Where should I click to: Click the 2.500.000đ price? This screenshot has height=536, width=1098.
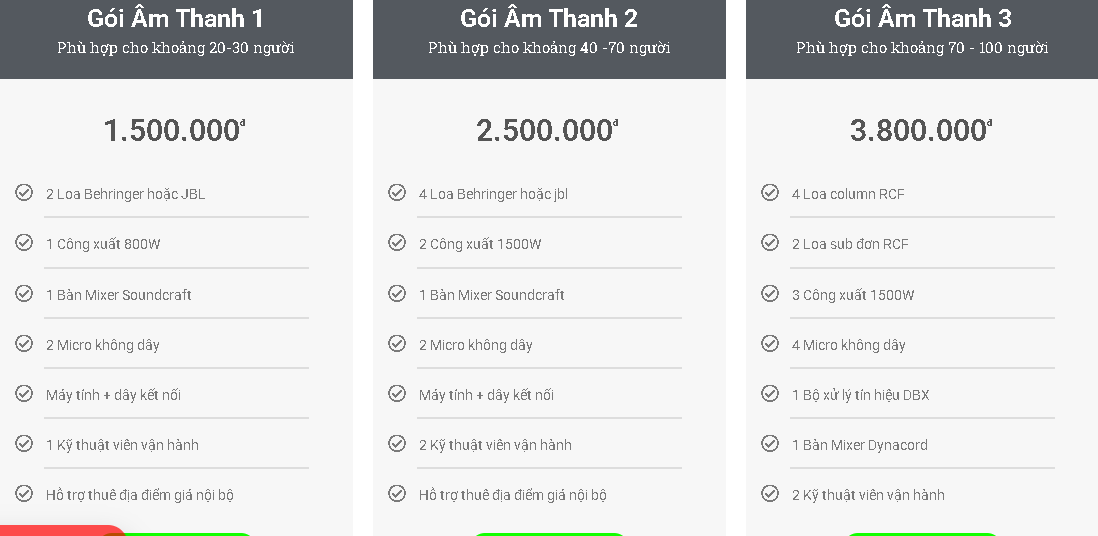[x=547, y=130]
